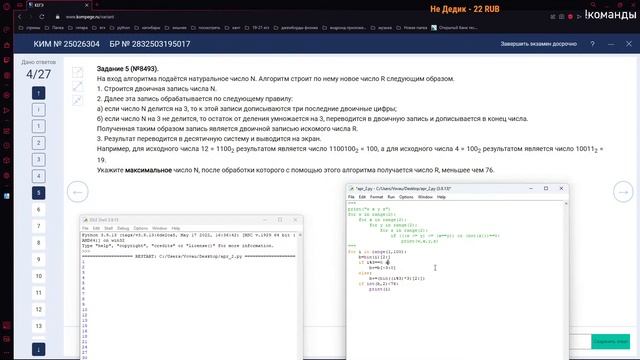The image size is (640, 360).
Task: Open the 'python' bookmarks folder
Action: [120, 28]
